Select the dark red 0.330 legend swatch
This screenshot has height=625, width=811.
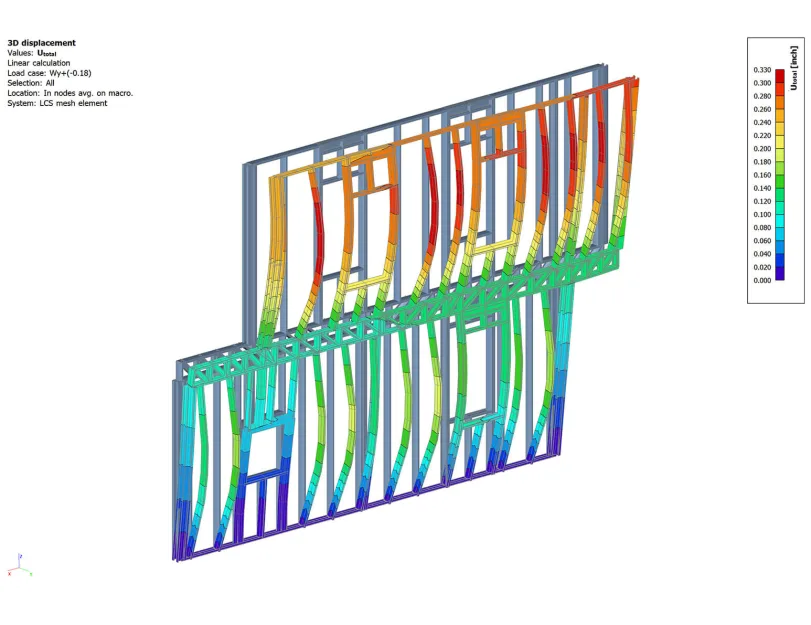pyautogui.click(x=780, y=74)
